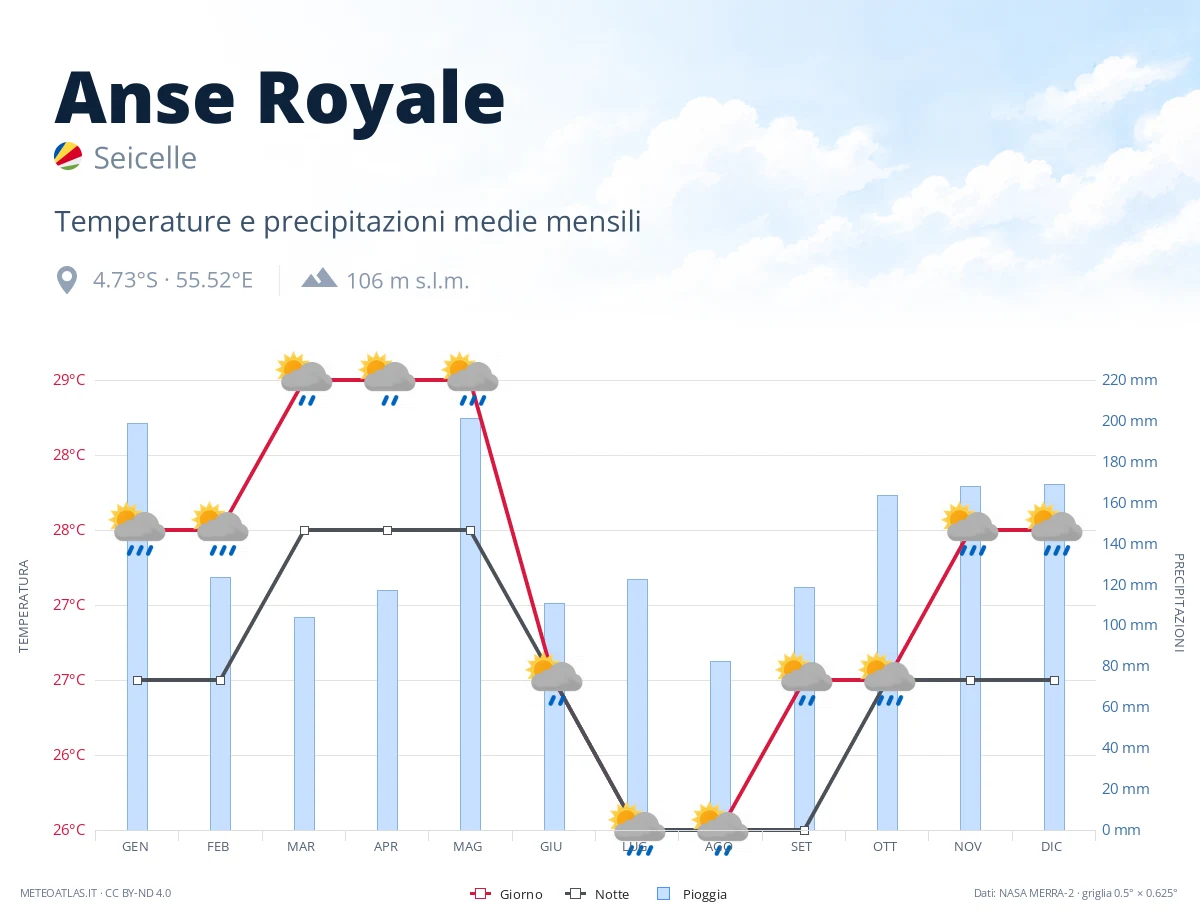1200x920 pixels.
Task: Click the FEB month label
Action: pyautogui.click(x=218, y=846)
